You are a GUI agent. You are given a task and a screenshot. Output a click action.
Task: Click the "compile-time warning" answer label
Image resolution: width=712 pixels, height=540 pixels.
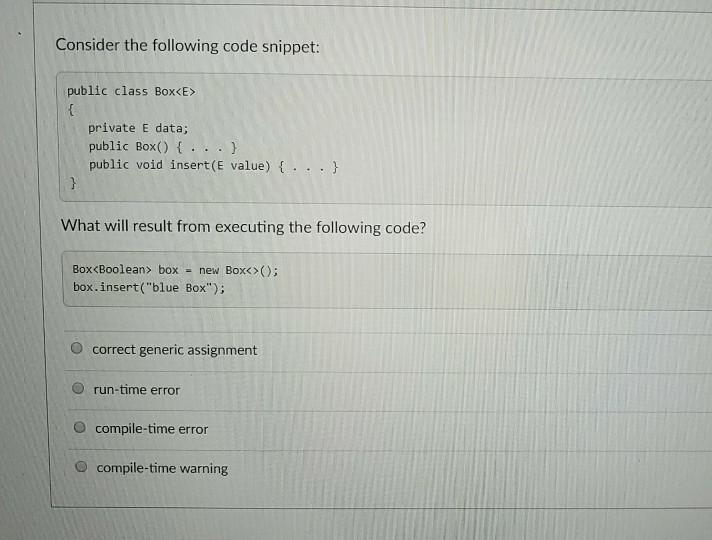(x=162, y=468)
